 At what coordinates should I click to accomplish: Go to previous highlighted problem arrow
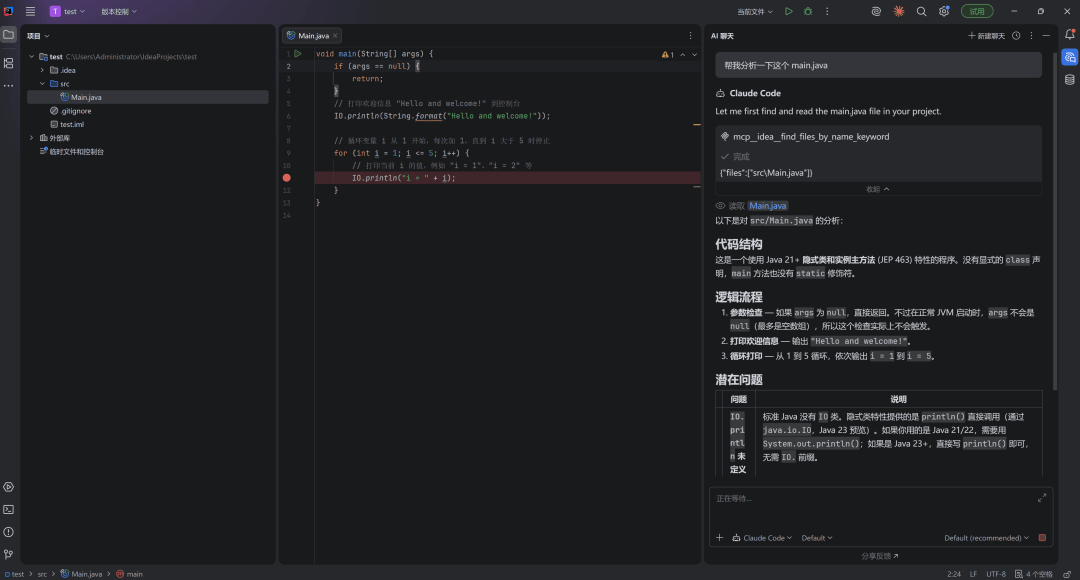point(683,54)
